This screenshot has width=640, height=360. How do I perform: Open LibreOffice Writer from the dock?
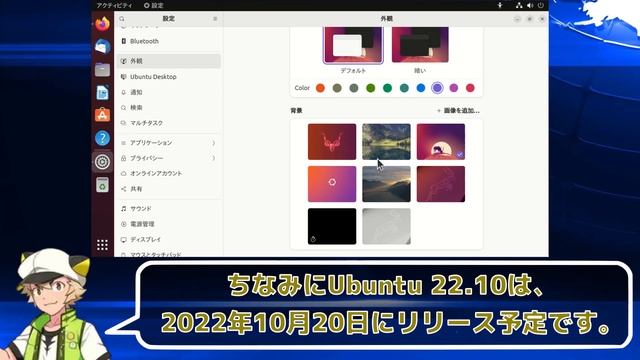click(102, 93)
